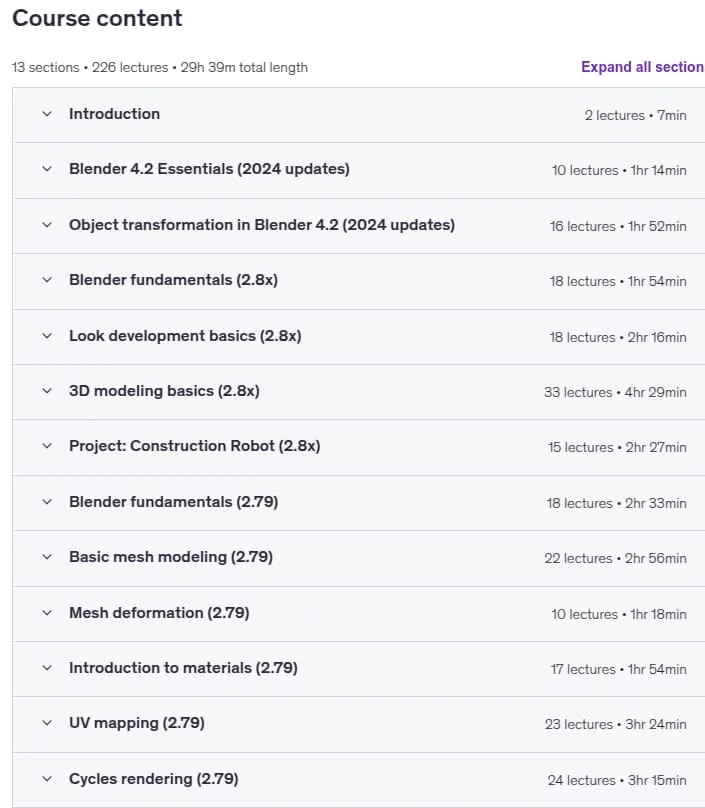Click the 24 lectures 3hr 15min label
This screenshot has width=705, height=808.
click(617, 781)
